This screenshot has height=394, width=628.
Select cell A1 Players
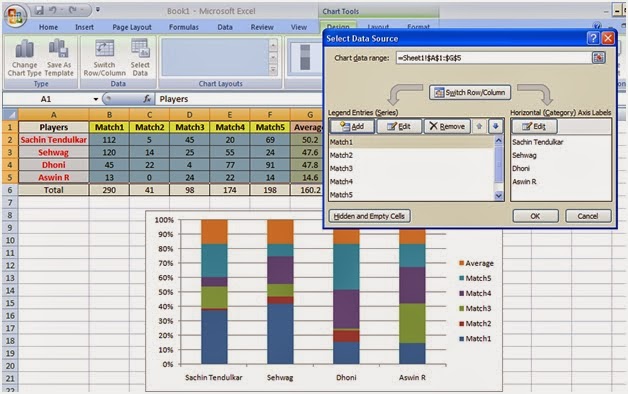point(54,127)
